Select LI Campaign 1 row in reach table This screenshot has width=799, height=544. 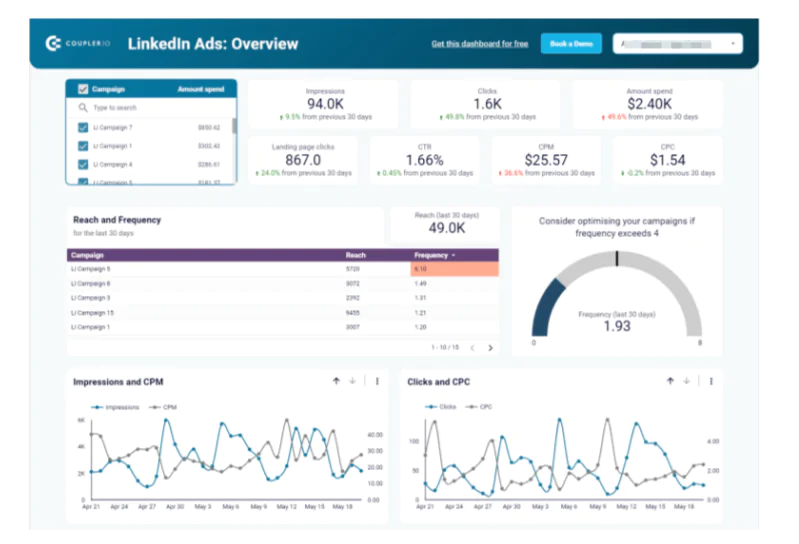[283, 327]
